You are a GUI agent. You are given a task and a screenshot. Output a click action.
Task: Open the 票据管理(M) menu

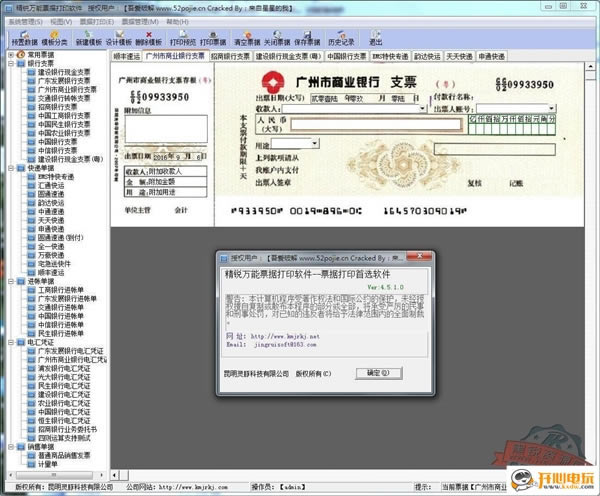(140, 22)
